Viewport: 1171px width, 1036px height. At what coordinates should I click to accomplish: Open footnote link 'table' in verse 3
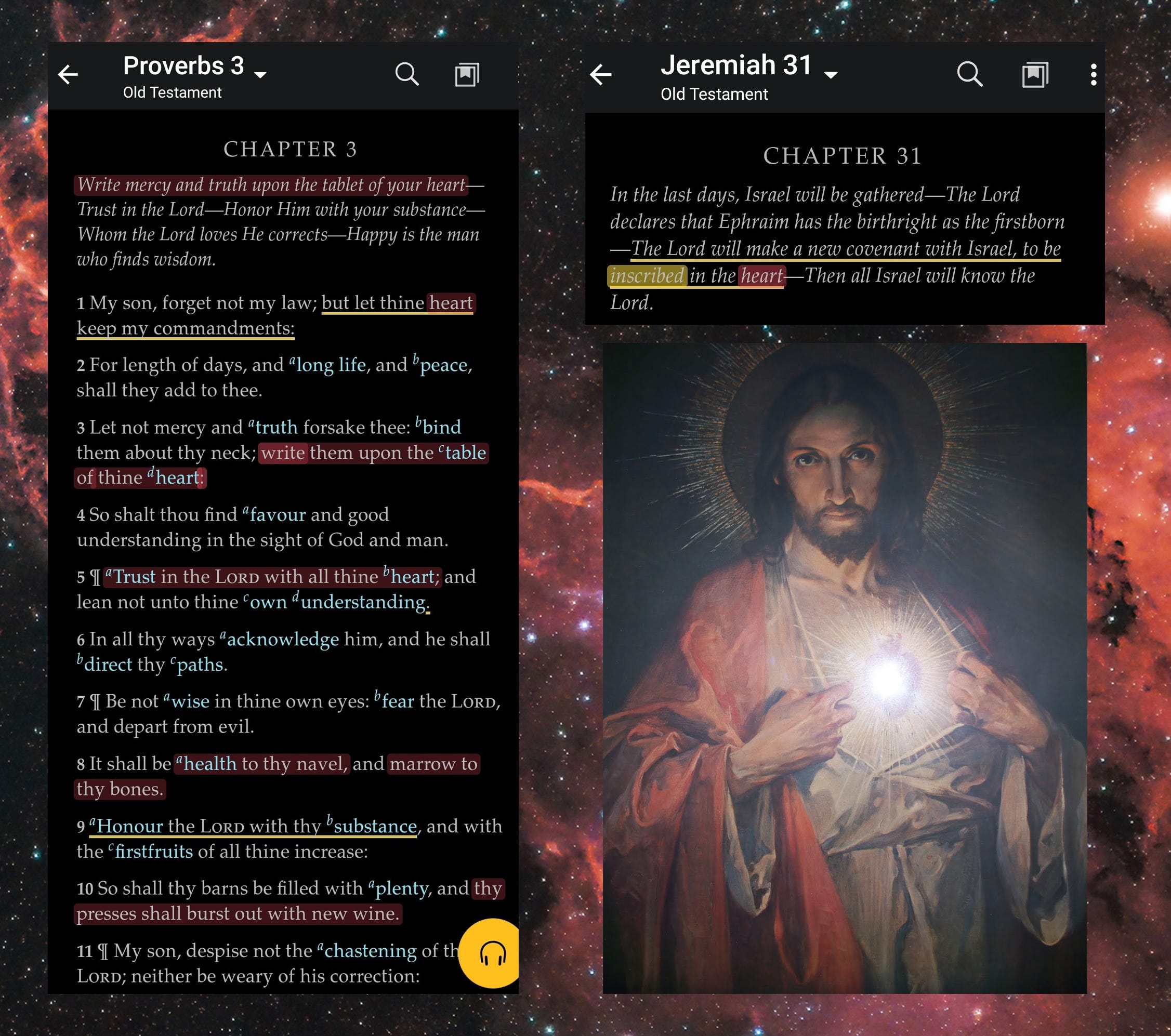[463, 453]
